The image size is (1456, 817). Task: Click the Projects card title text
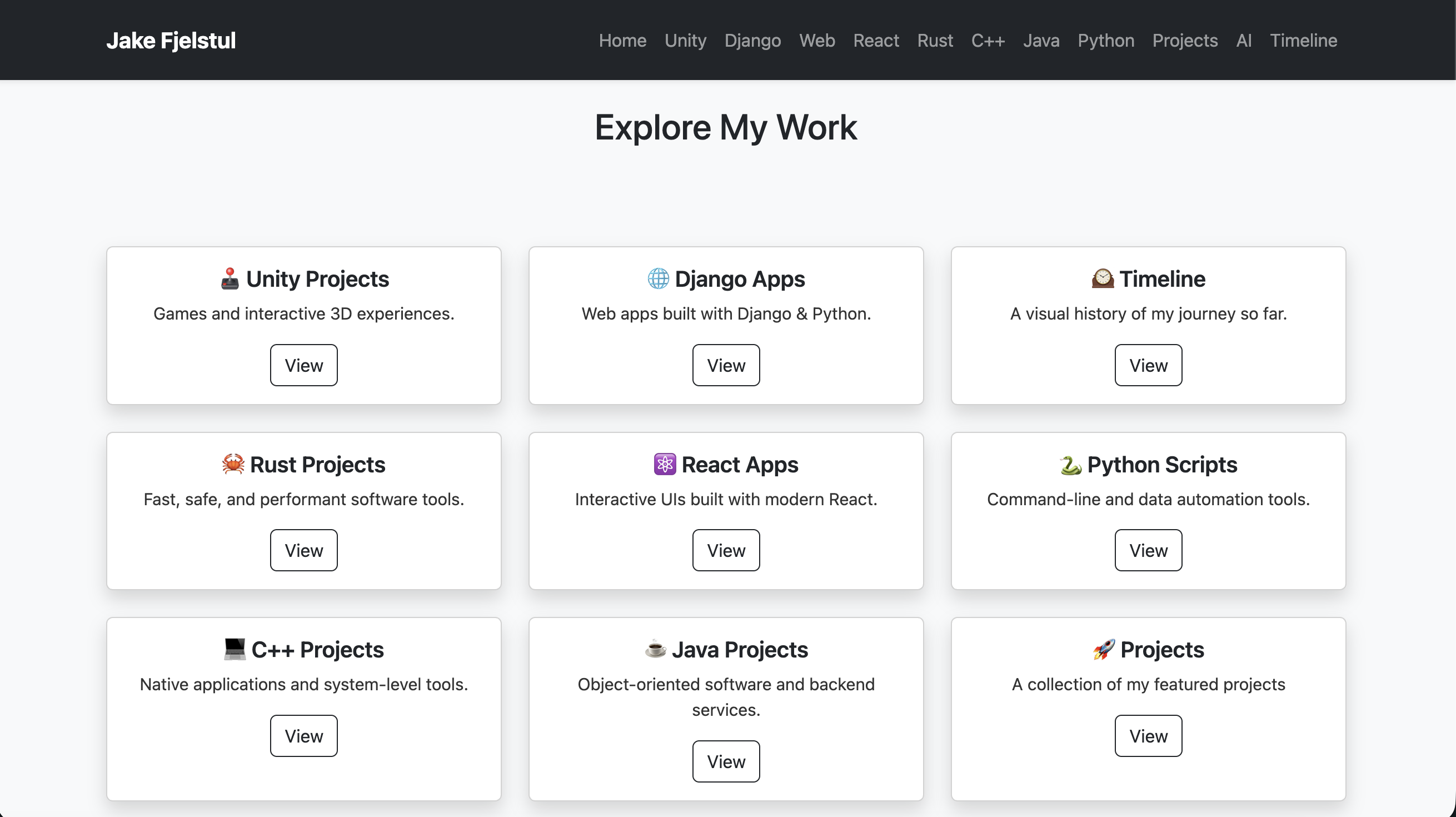[1162, 649]
